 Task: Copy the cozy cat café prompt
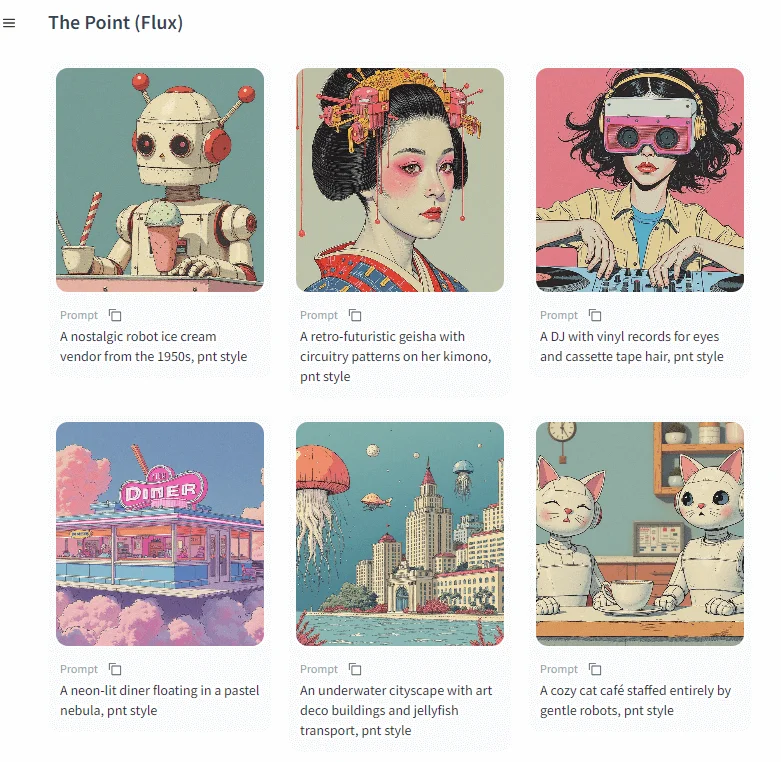tap(595, 669)
